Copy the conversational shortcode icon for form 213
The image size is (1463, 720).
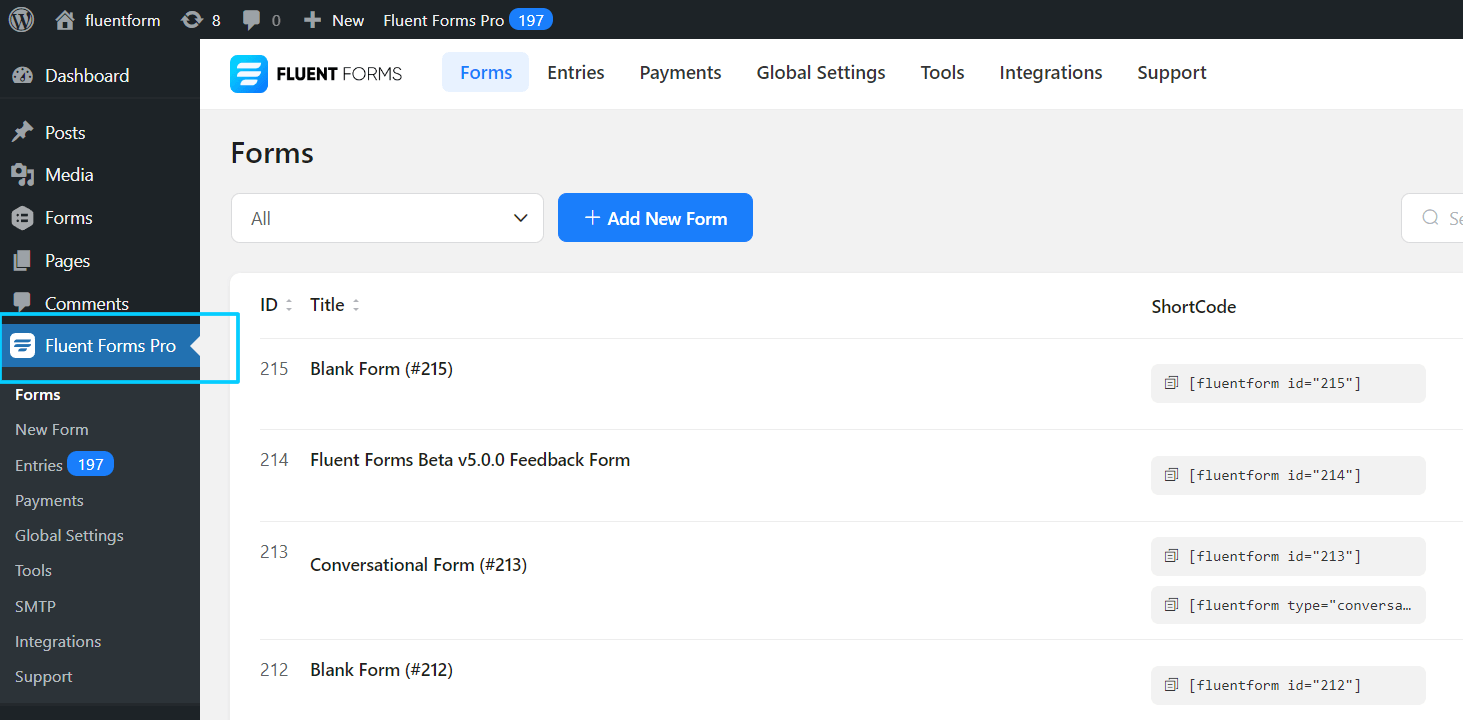coord(1171,605)
